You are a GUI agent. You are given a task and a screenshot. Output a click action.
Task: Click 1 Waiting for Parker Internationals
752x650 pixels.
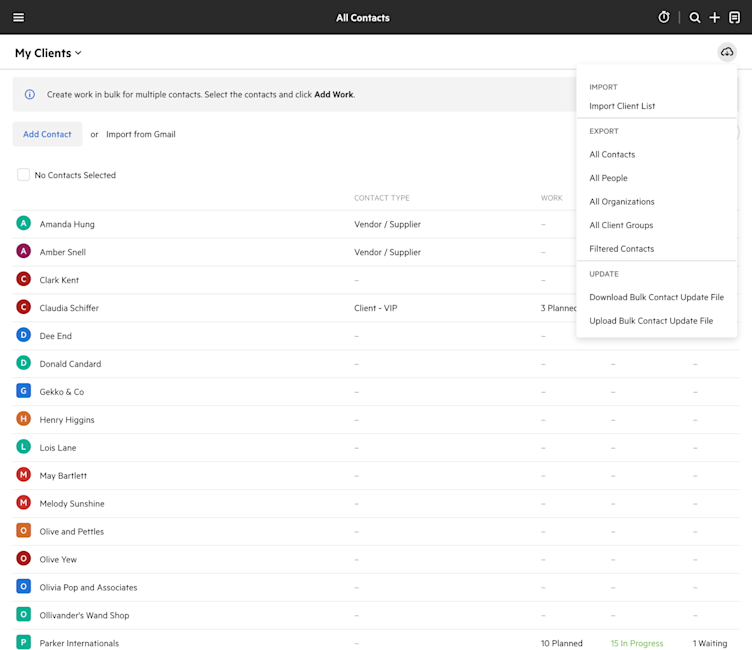tap(710, 643)
